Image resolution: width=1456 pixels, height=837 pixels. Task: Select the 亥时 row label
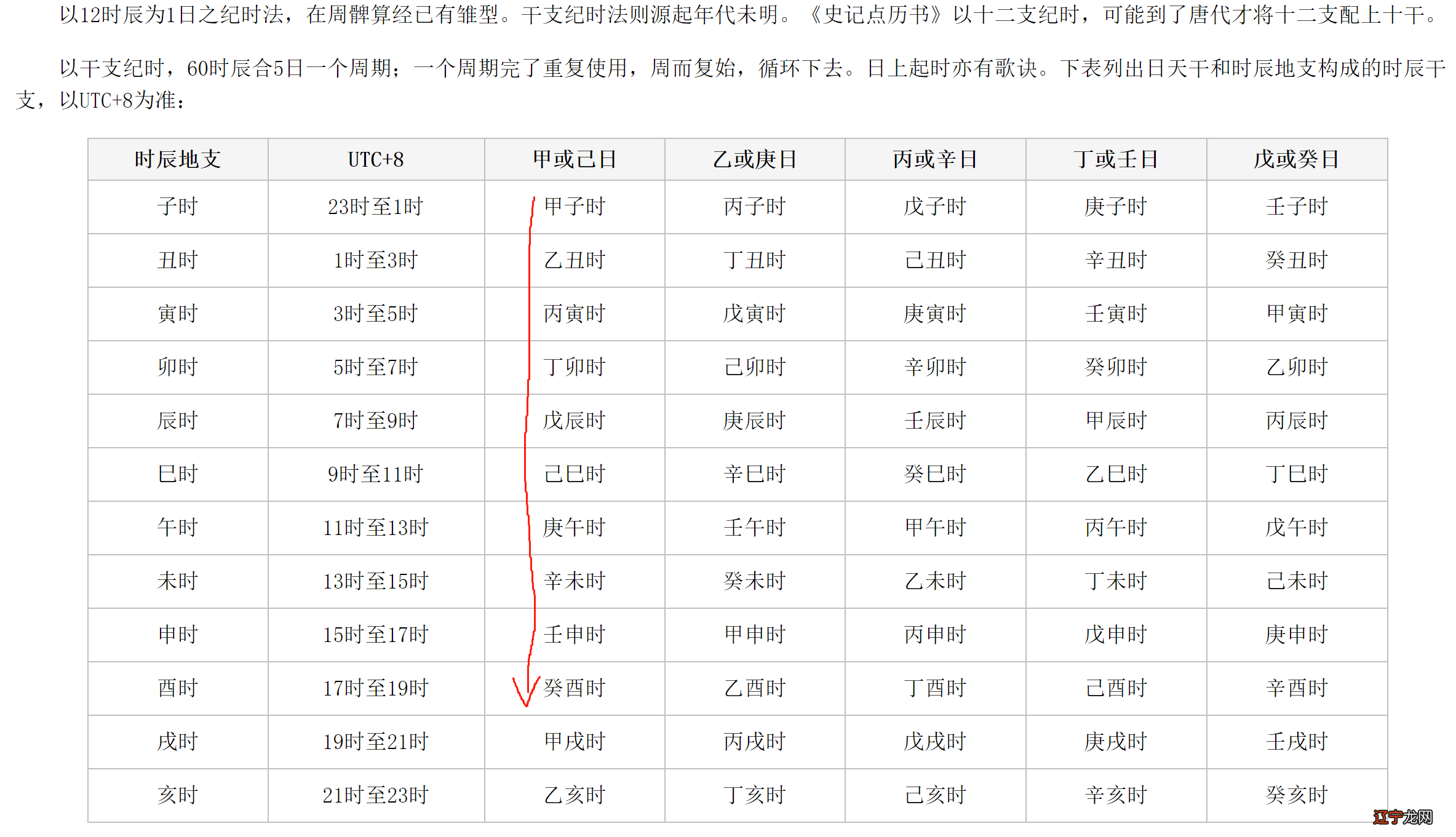pyautogui.click(x=177, y=795)
